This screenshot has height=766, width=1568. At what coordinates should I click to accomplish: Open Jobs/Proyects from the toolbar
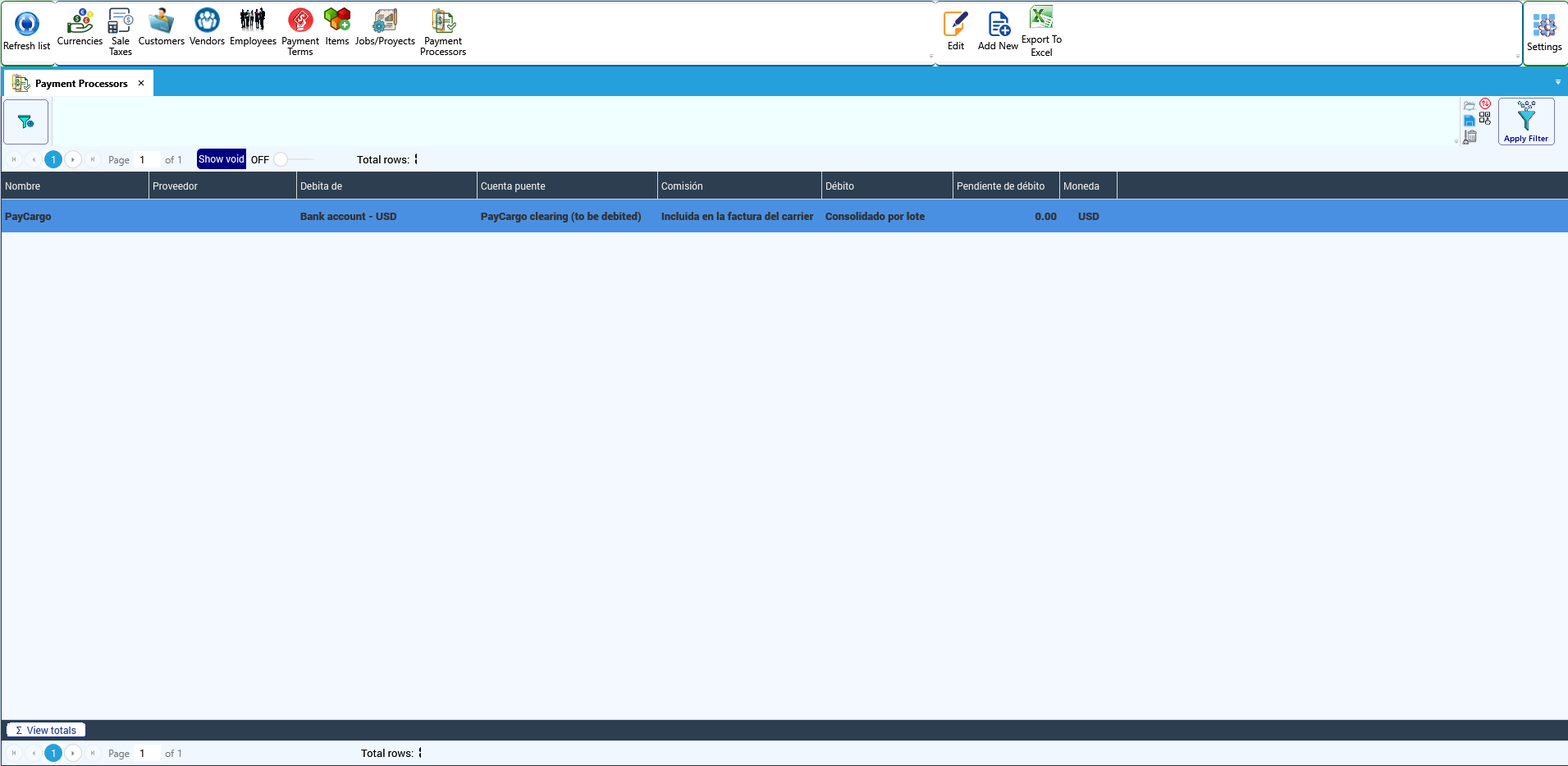pos(385,28)
